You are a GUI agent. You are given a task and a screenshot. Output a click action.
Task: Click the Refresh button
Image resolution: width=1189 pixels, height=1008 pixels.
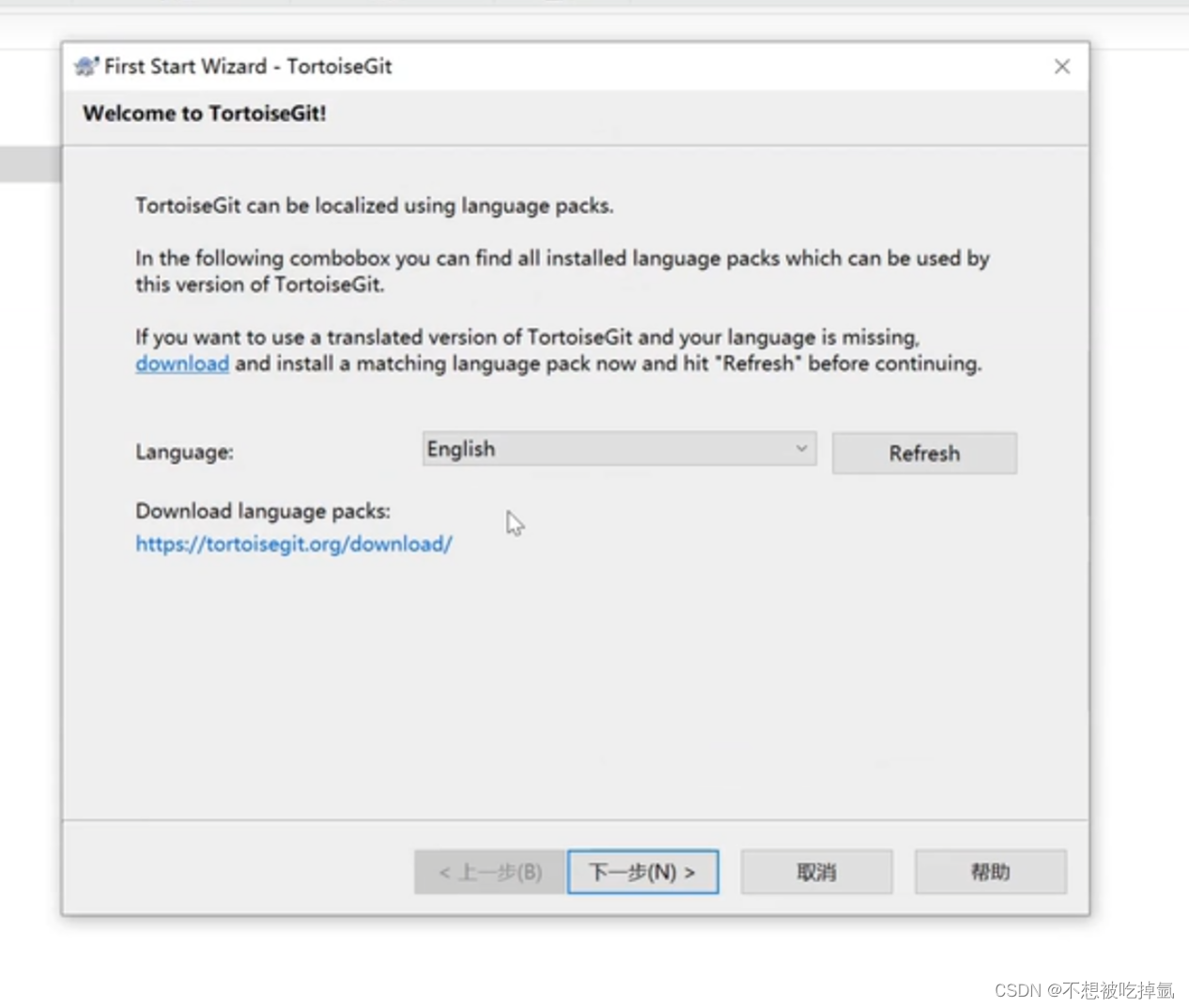pos(924,453)
